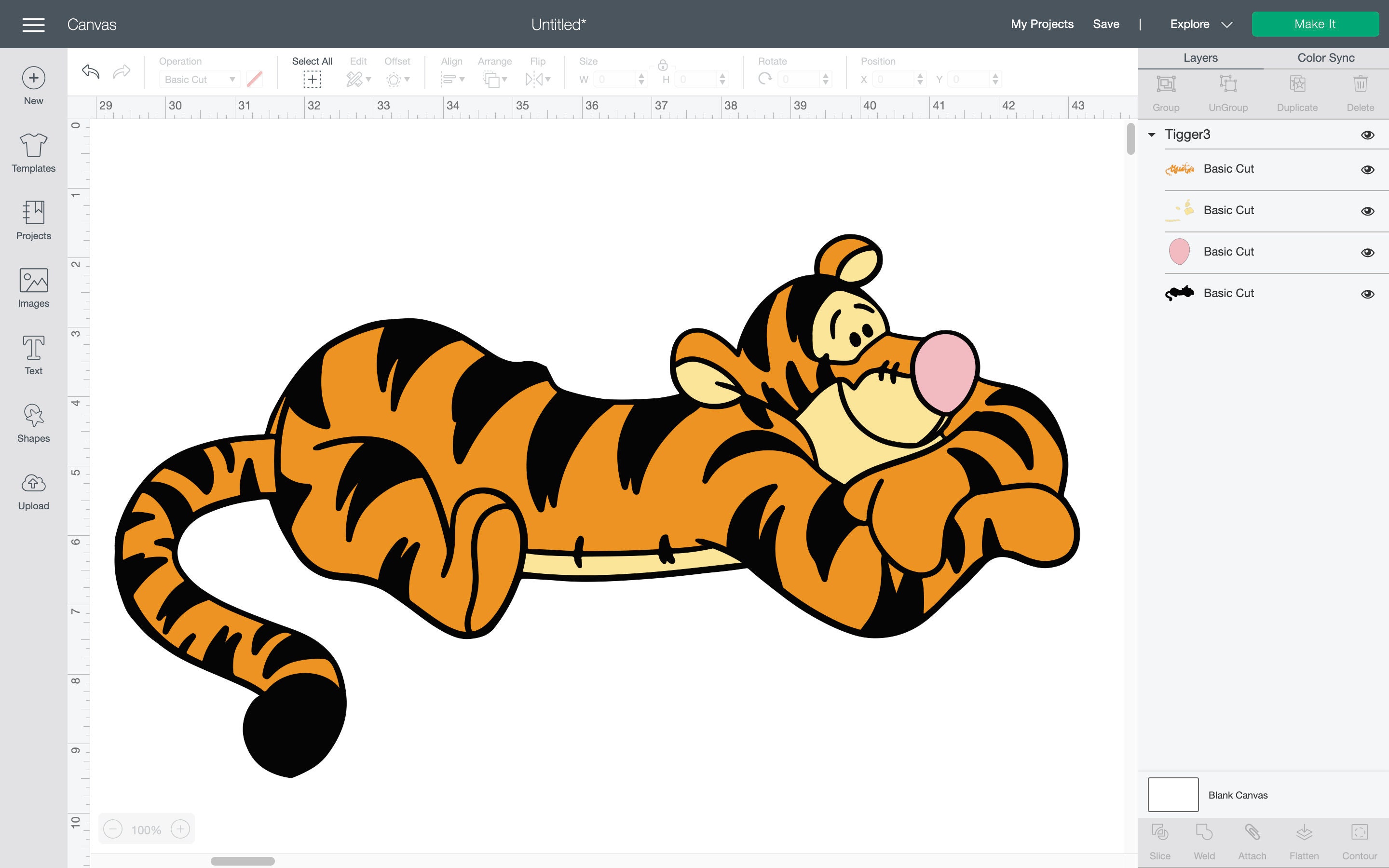Viewport: 1389px width, 868px height.
Task: Open the Images library
Action: click(33, 287)
